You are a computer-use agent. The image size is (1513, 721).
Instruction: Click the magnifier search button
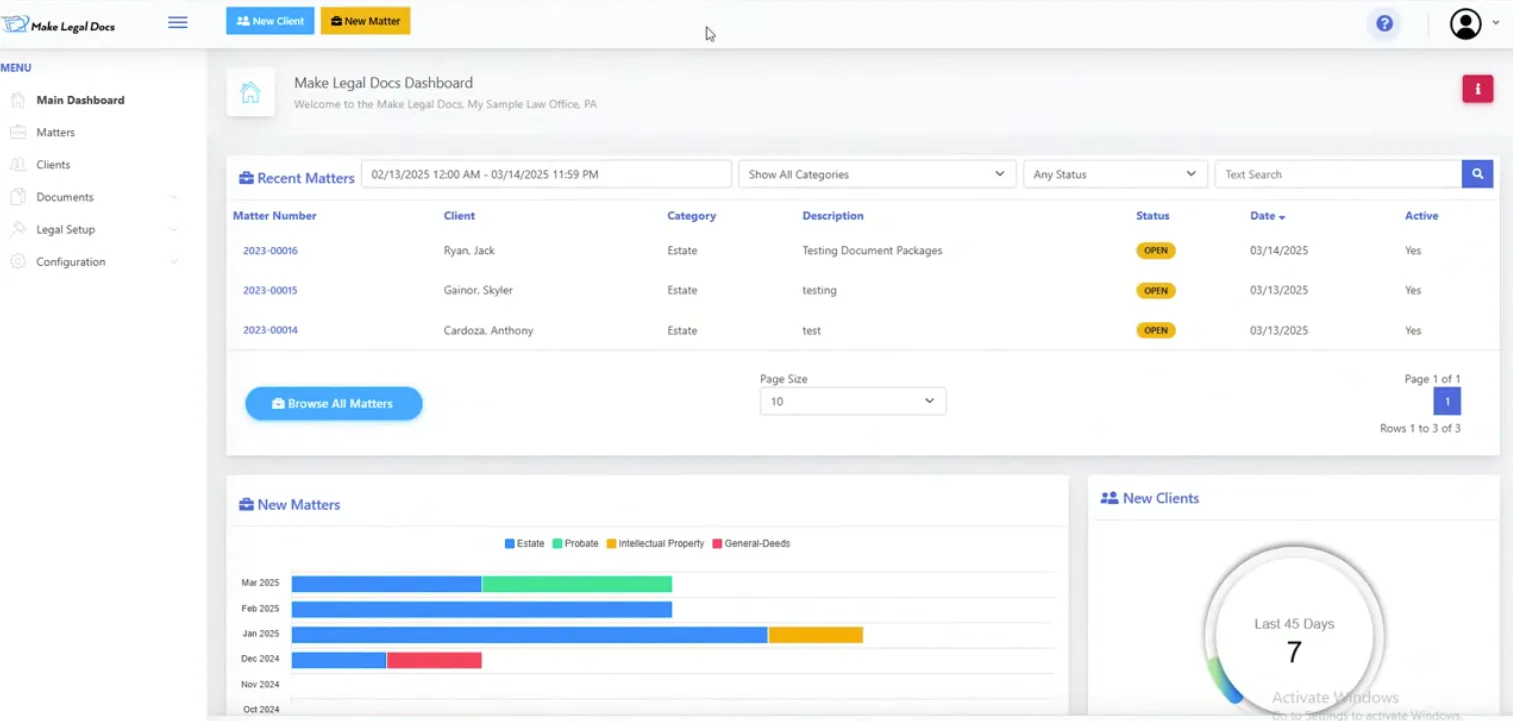tap(1478, 174)
